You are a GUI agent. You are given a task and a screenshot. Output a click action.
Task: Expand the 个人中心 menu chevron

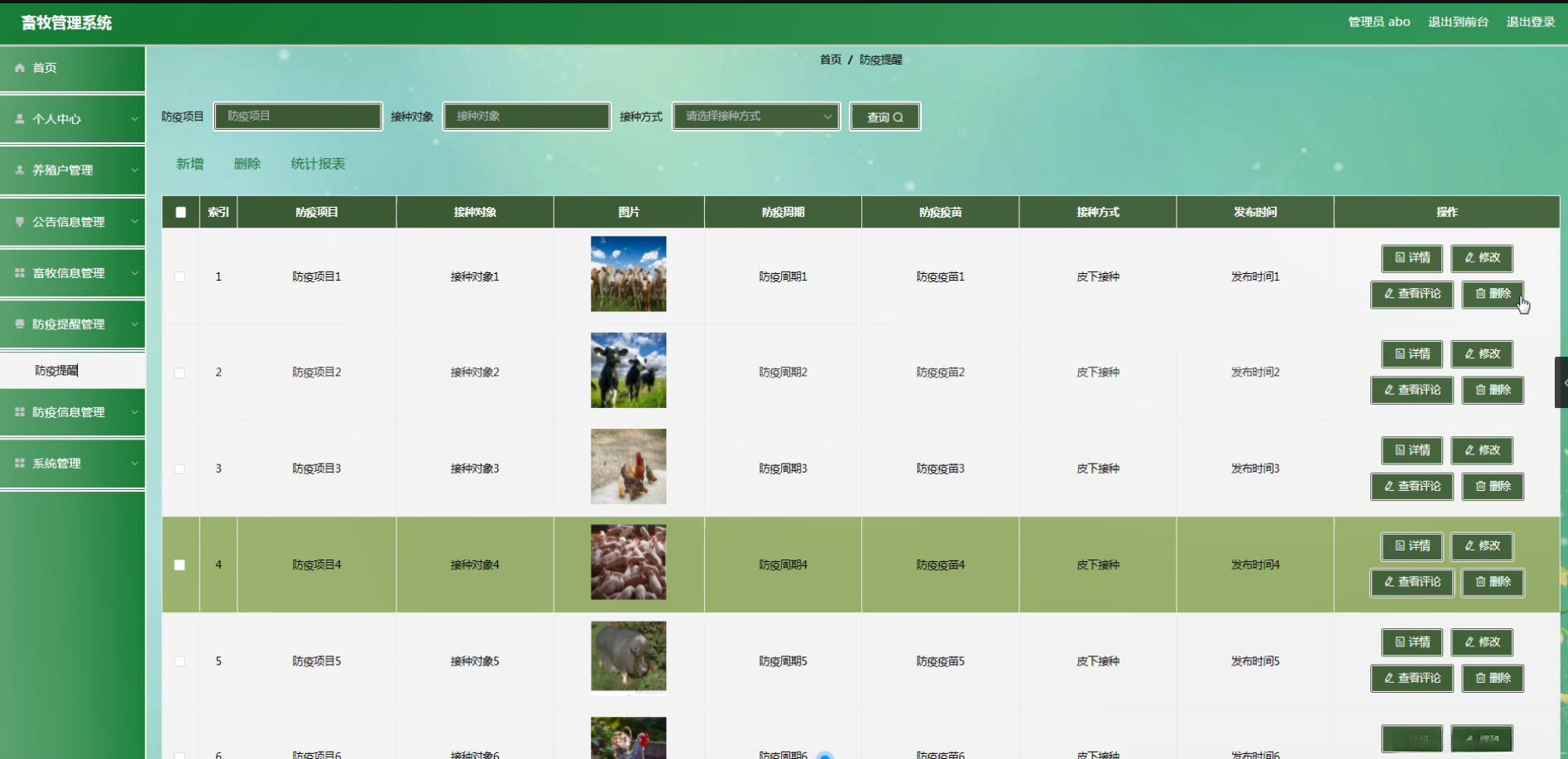pyautogui.click(x=134, y=119)
